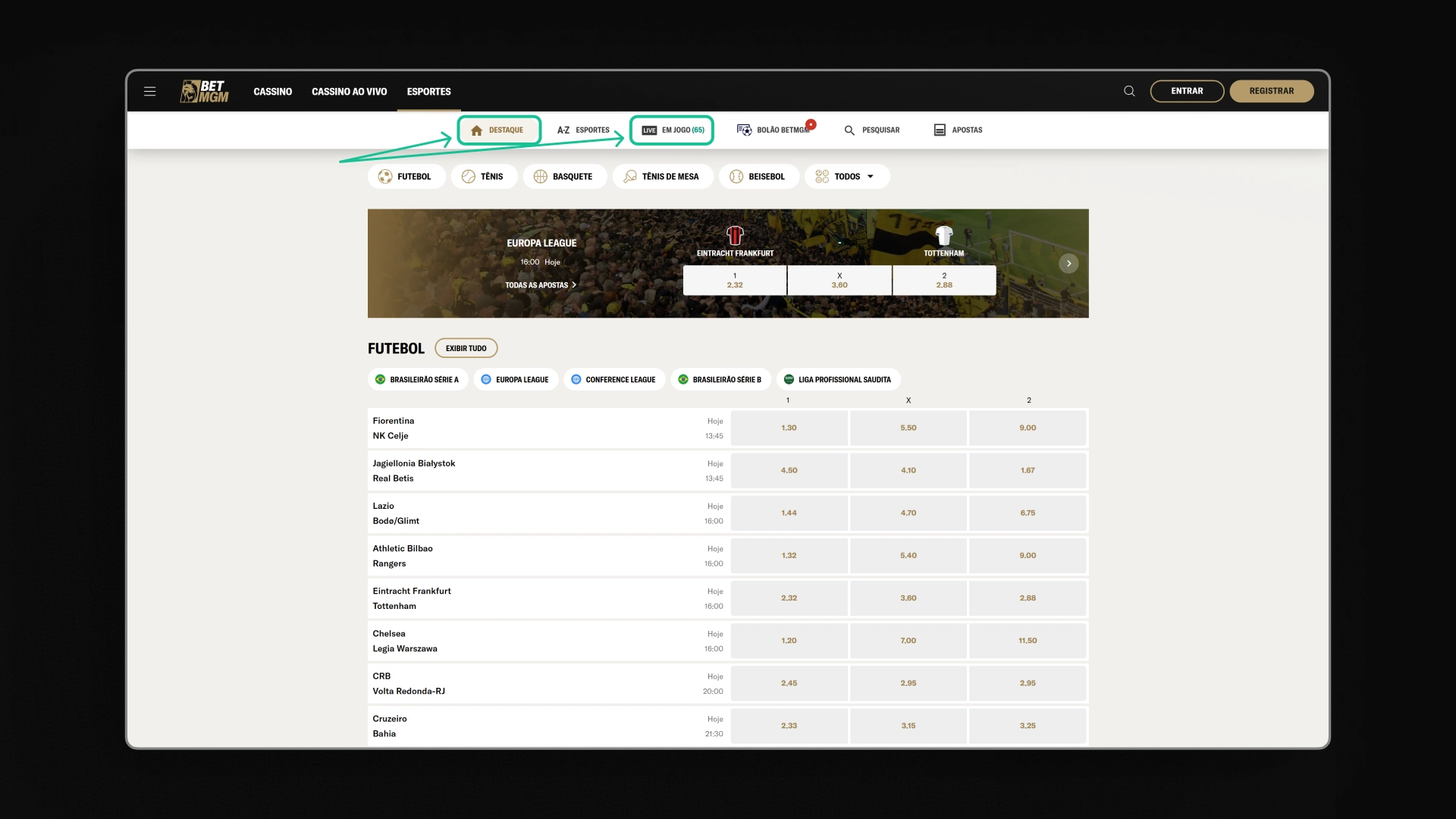Click the Apostas betslip icon
The width and height of the screenshot is (1456, 819).
click(940, 130)
